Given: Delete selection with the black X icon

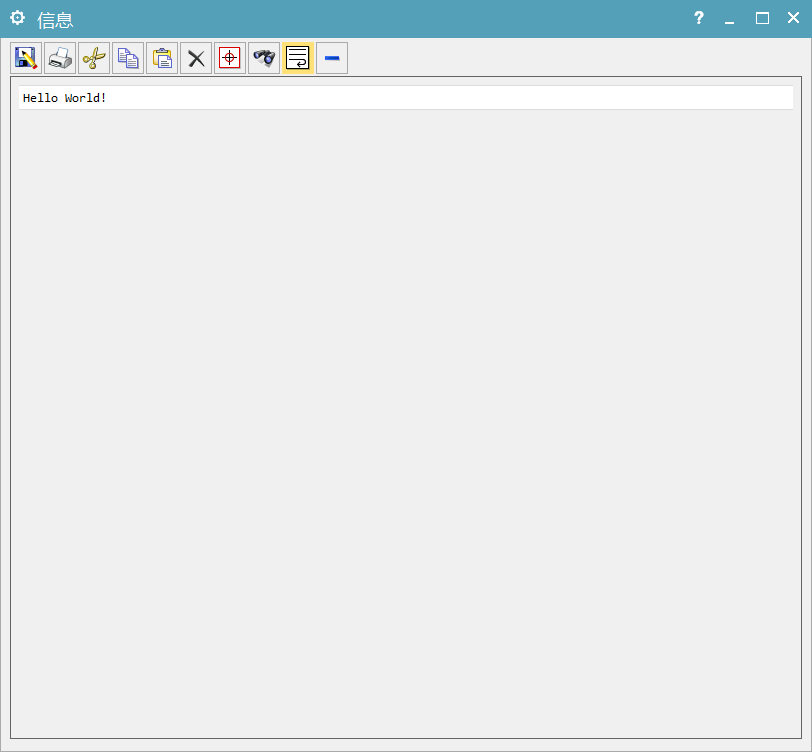Looking at the screenshot, I should 196,58.
